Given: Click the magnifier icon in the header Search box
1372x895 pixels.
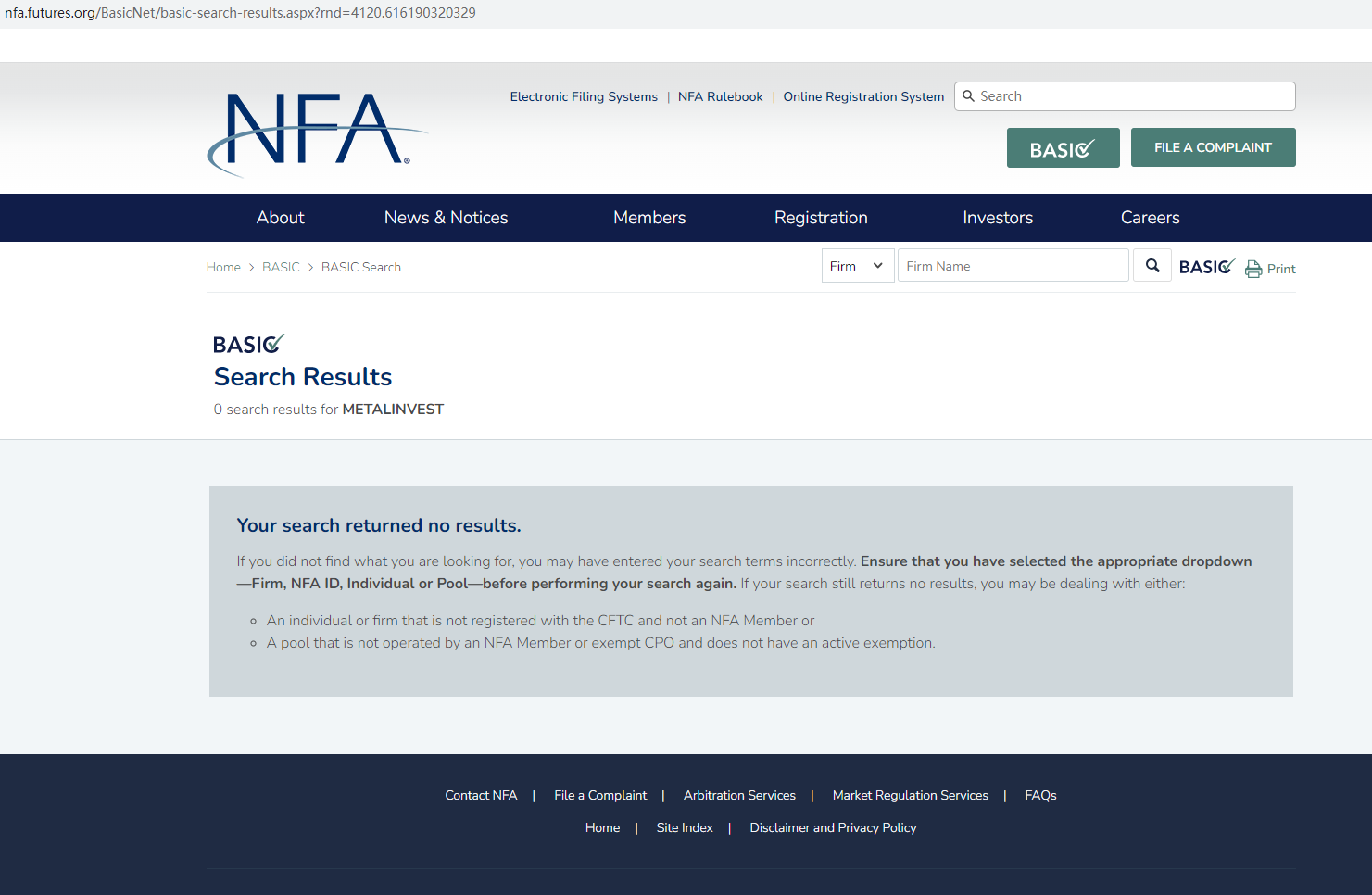Looking at the screenshot, I should pos(968,96).
